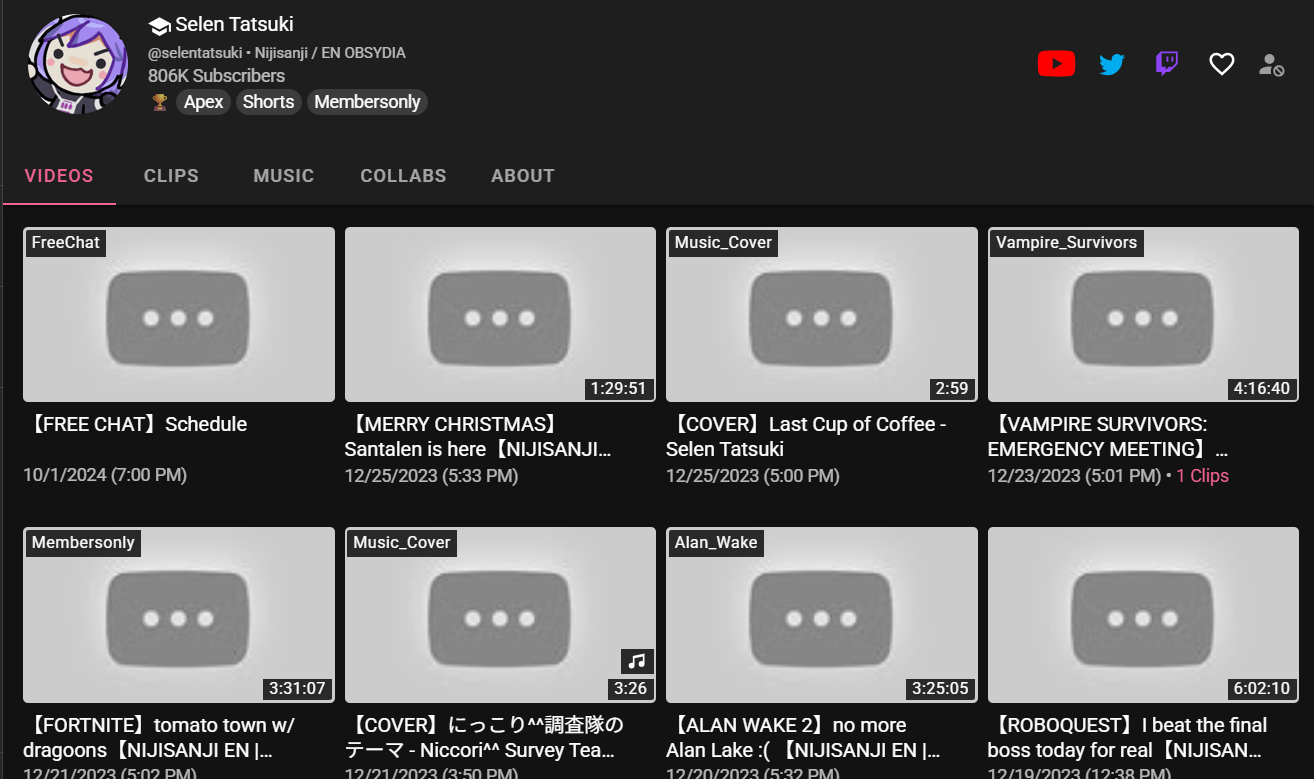Click the 12/25/2023 (5:00 PM) date
The image size is (1314, 779).
point(753,476)
